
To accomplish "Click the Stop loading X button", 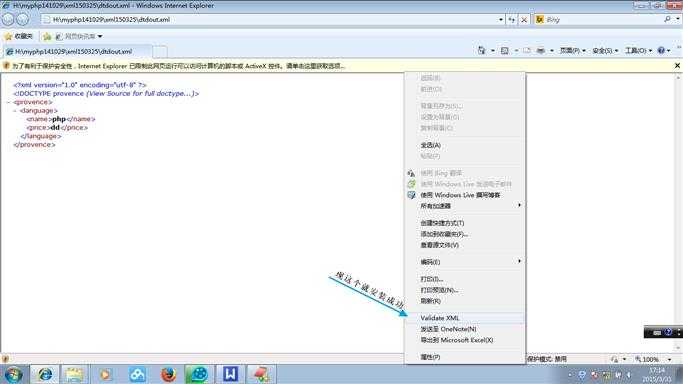I will (524, 20).
